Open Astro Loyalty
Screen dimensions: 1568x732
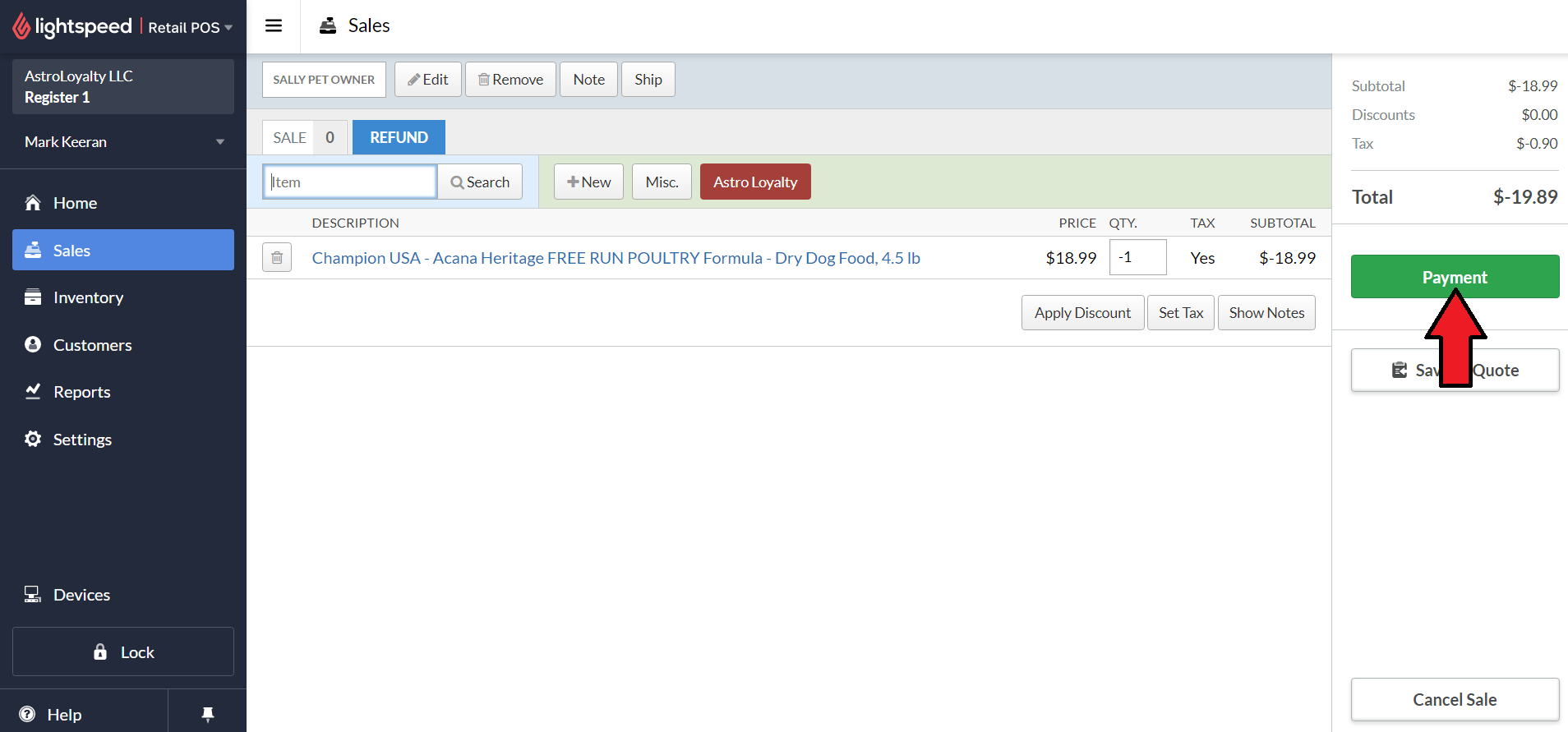tap(755, 182)
